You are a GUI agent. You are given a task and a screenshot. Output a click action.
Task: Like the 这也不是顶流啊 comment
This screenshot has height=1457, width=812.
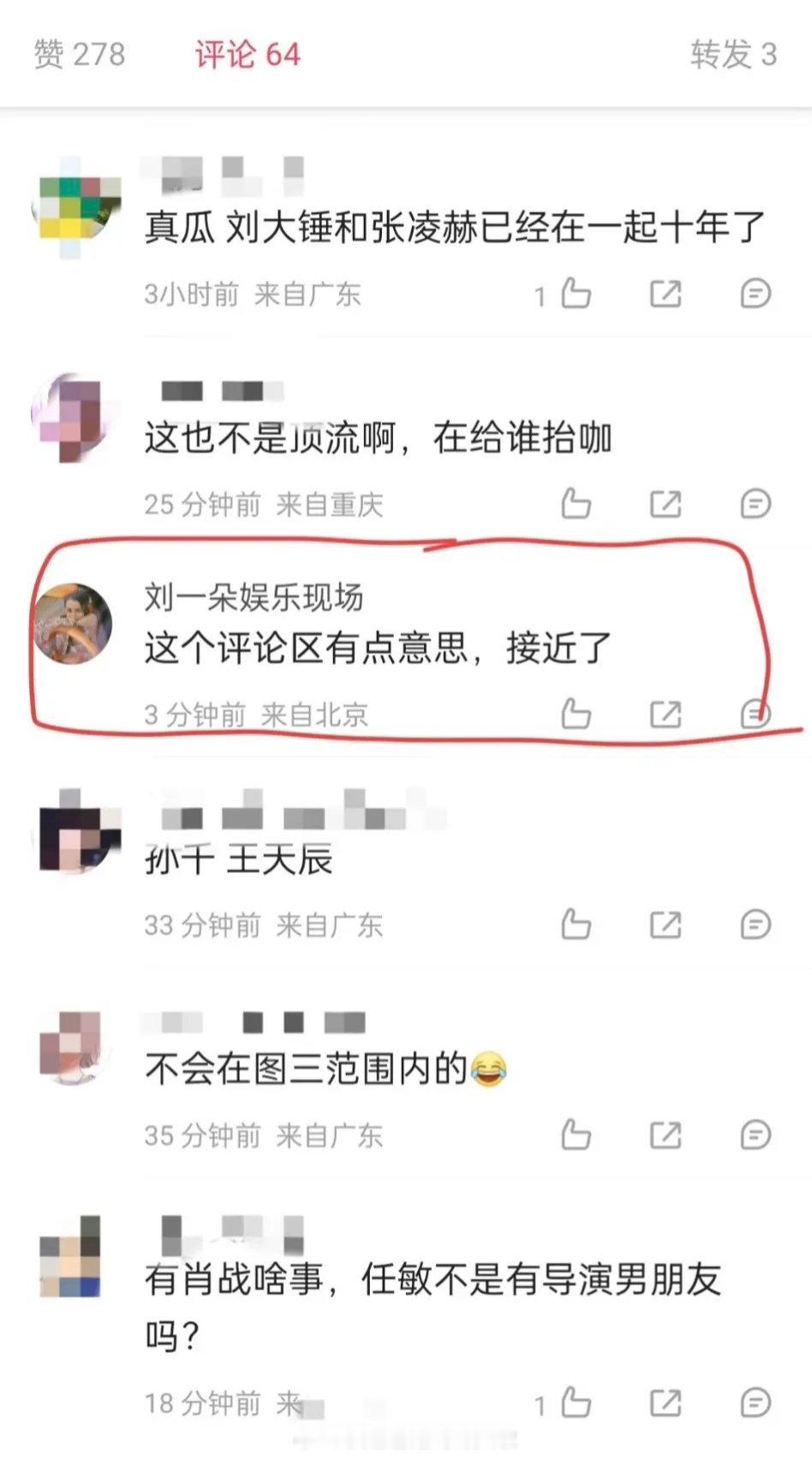(576, 504)
